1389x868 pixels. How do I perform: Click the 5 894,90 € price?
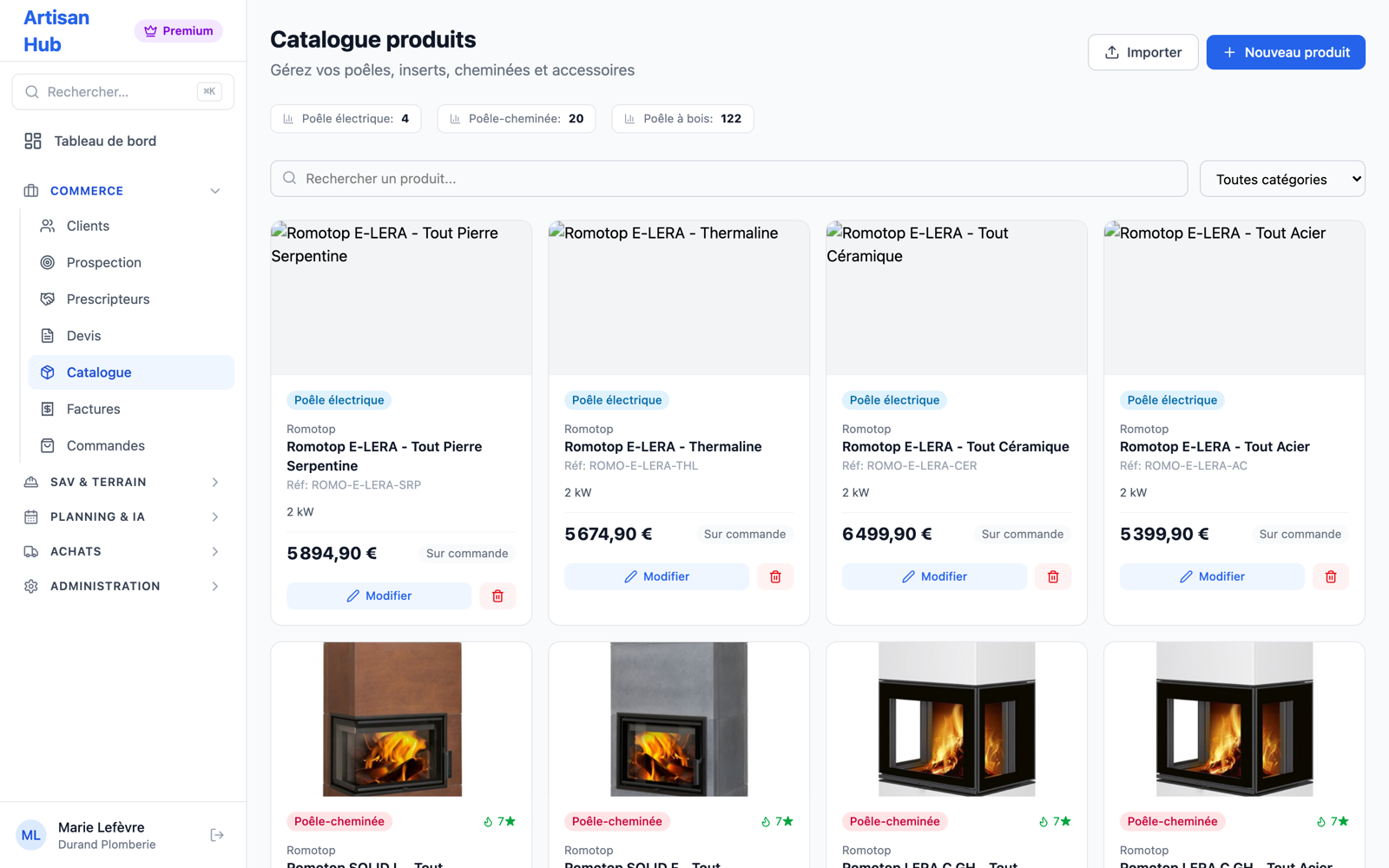tap(332, 553)
